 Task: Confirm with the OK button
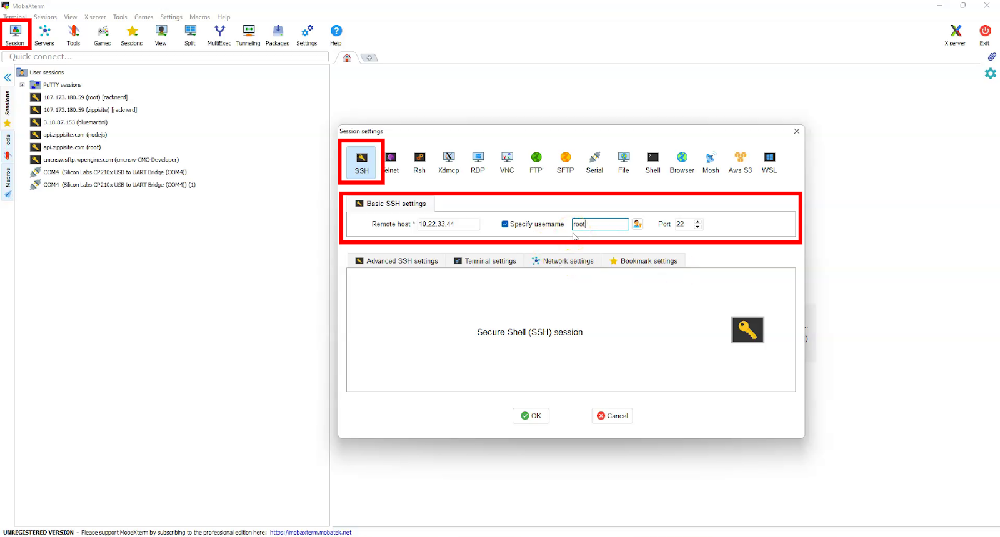point(531,416)
